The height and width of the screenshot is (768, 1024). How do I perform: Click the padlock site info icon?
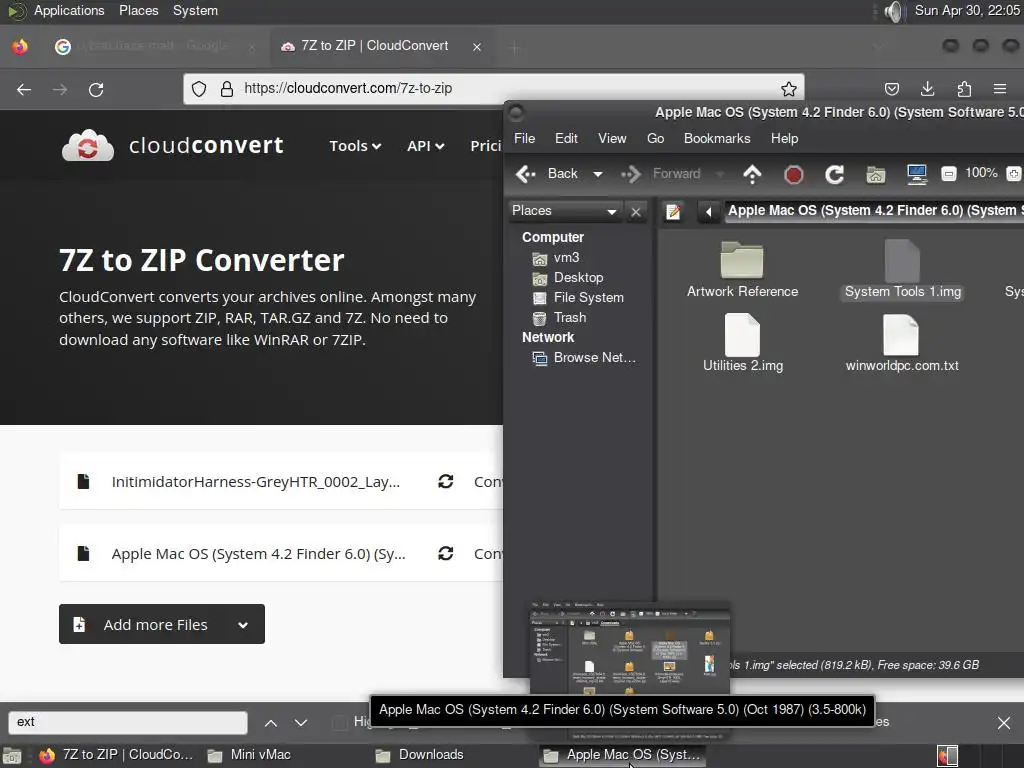pos(227,89)
